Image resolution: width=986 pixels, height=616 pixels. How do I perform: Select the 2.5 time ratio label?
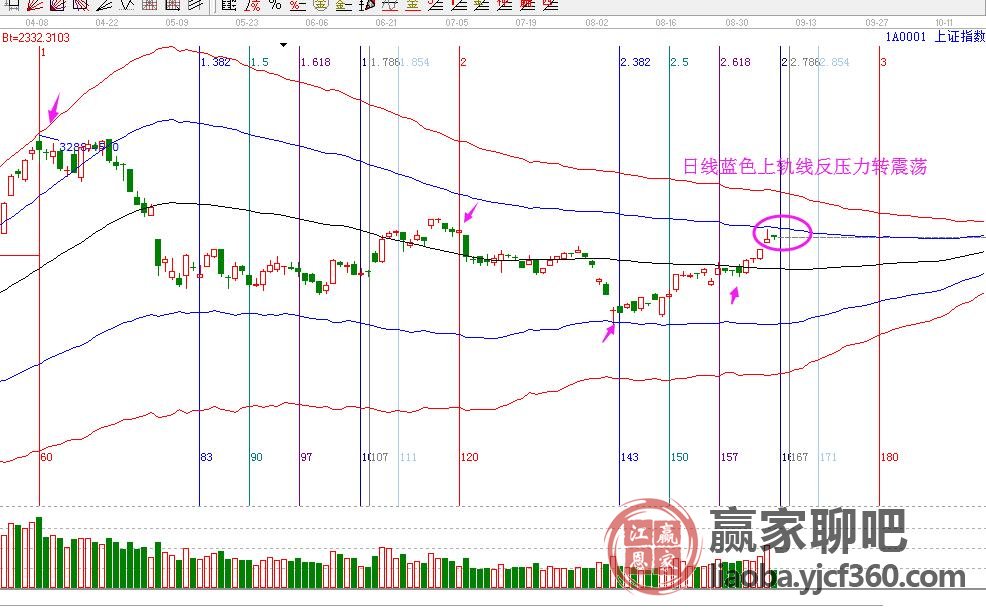pos(679,62)
